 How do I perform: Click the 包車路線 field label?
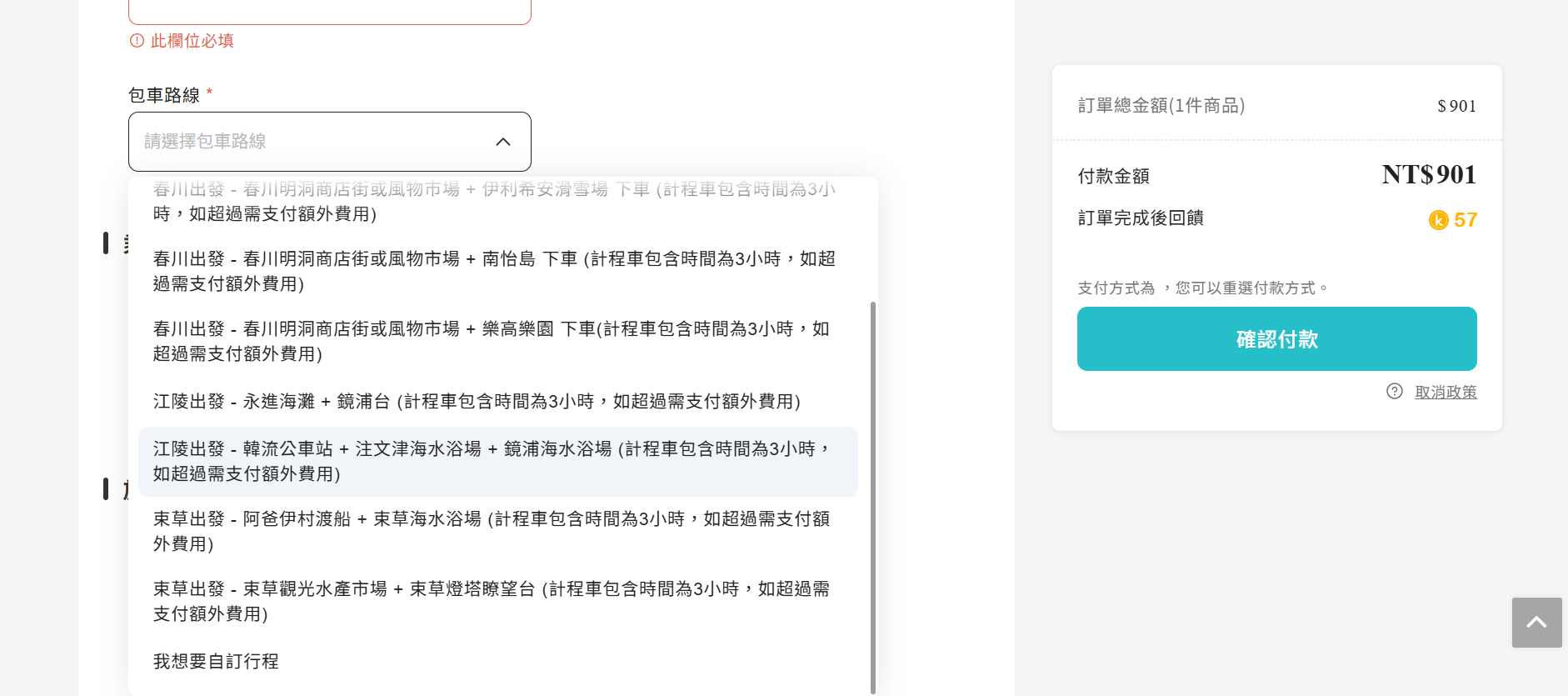tap(164, 95)
